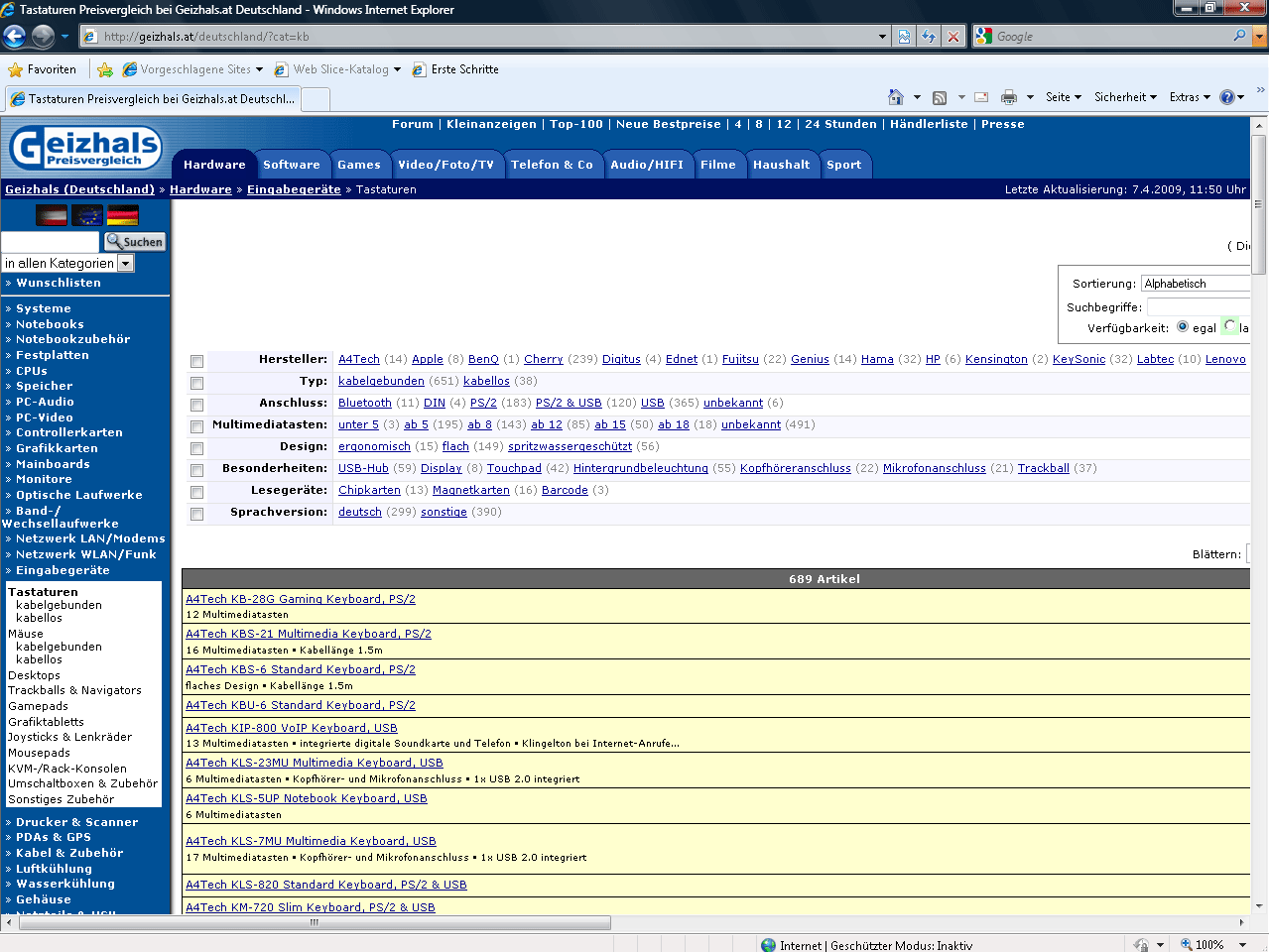Refresh the page with the reload icon

coord(929,37)
